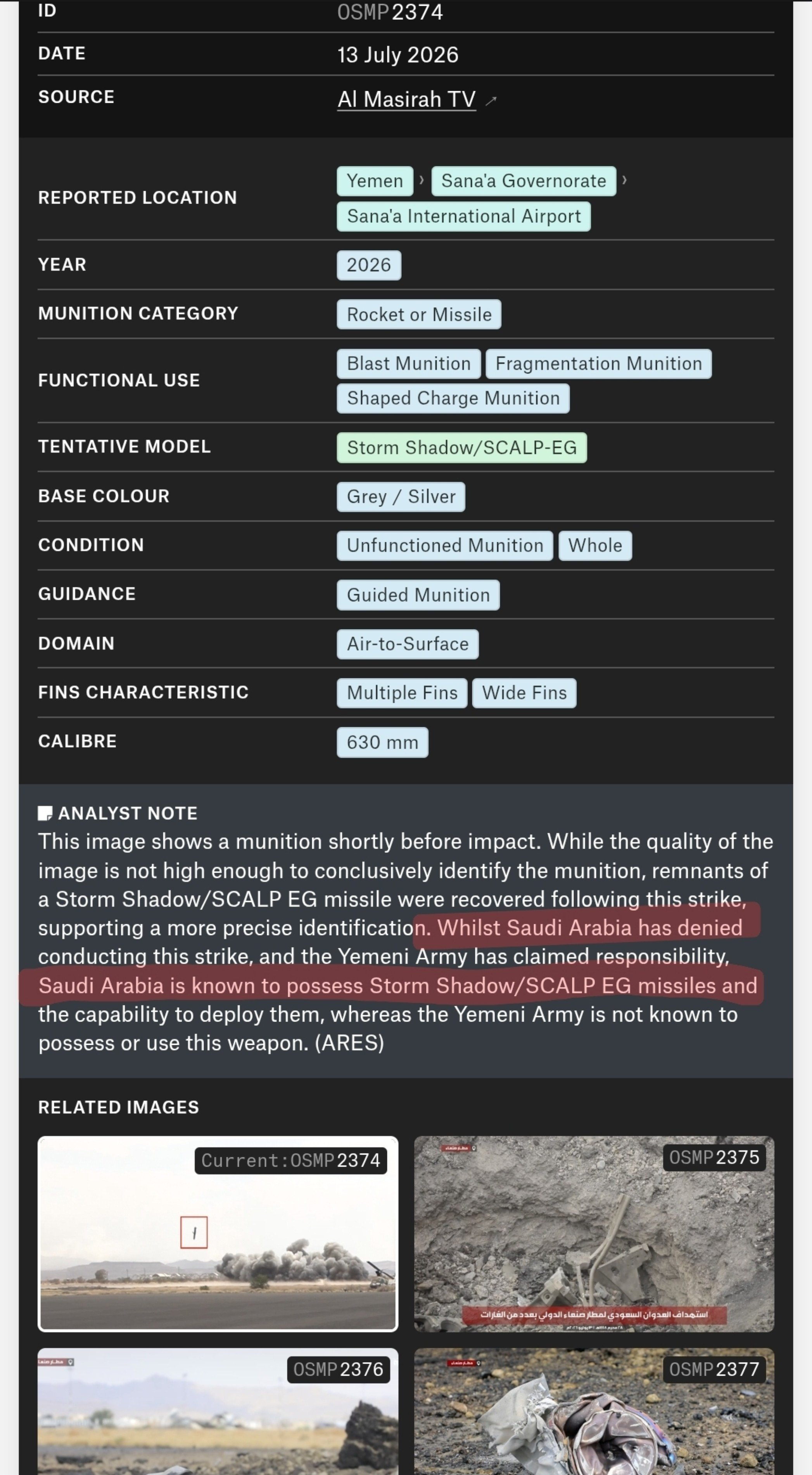This screenshot has width=812, height=1475.
Task: Open the Storm Shadow/SCALP-EG model tag
Action: pyautogui.click(x=461, y=447)
